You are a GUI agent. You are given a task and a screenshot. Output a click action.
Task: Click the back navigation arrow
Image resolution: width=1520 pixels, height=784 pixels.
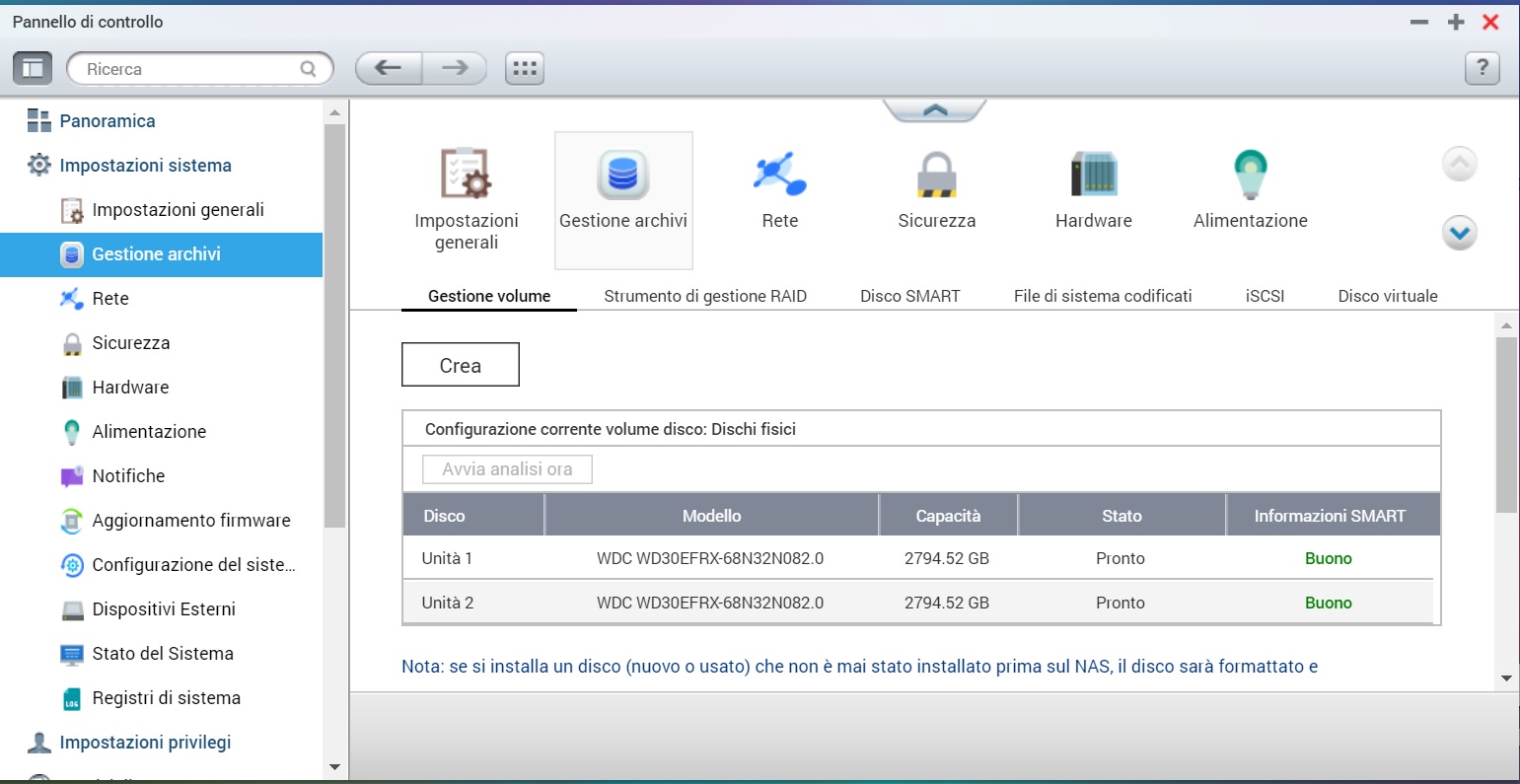tap(389, 68)
